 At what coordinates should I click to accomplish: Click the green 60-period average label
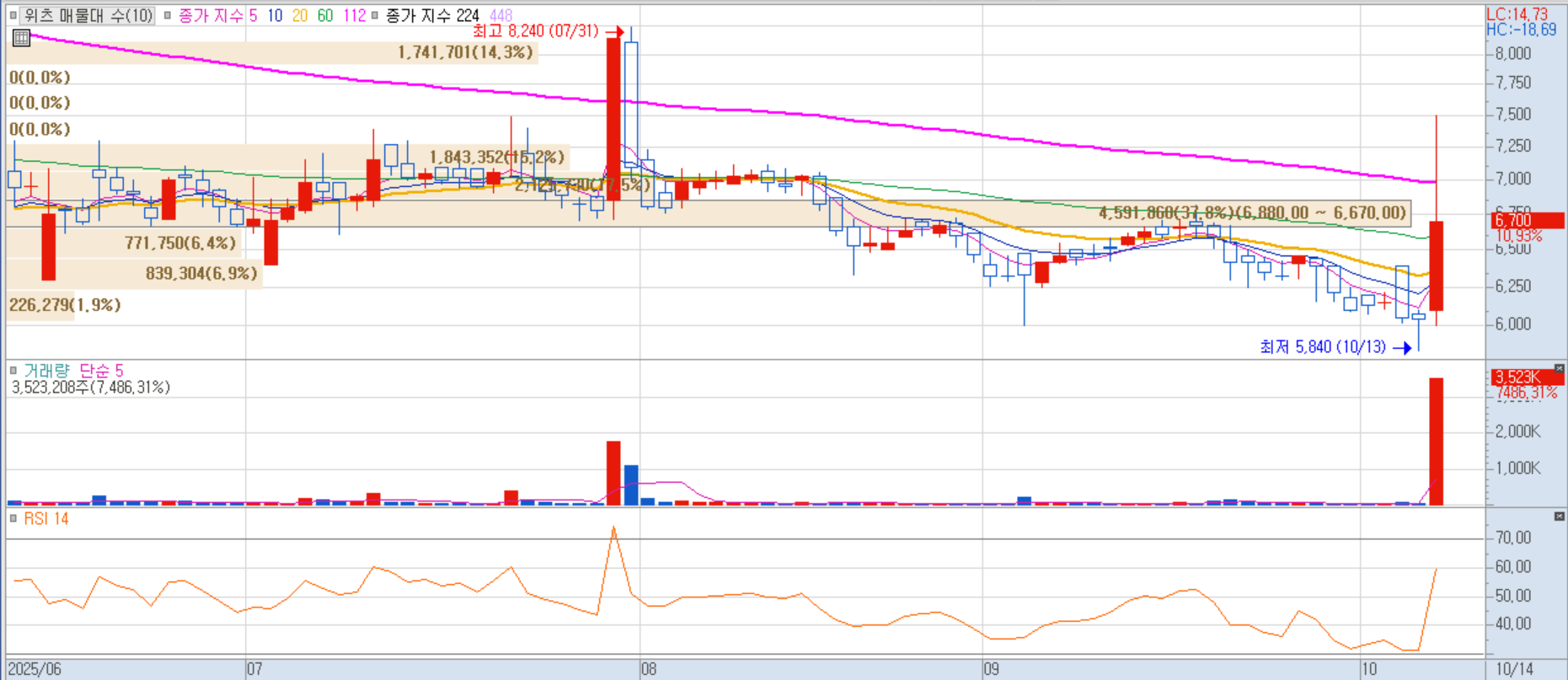(x=325, y=15)
